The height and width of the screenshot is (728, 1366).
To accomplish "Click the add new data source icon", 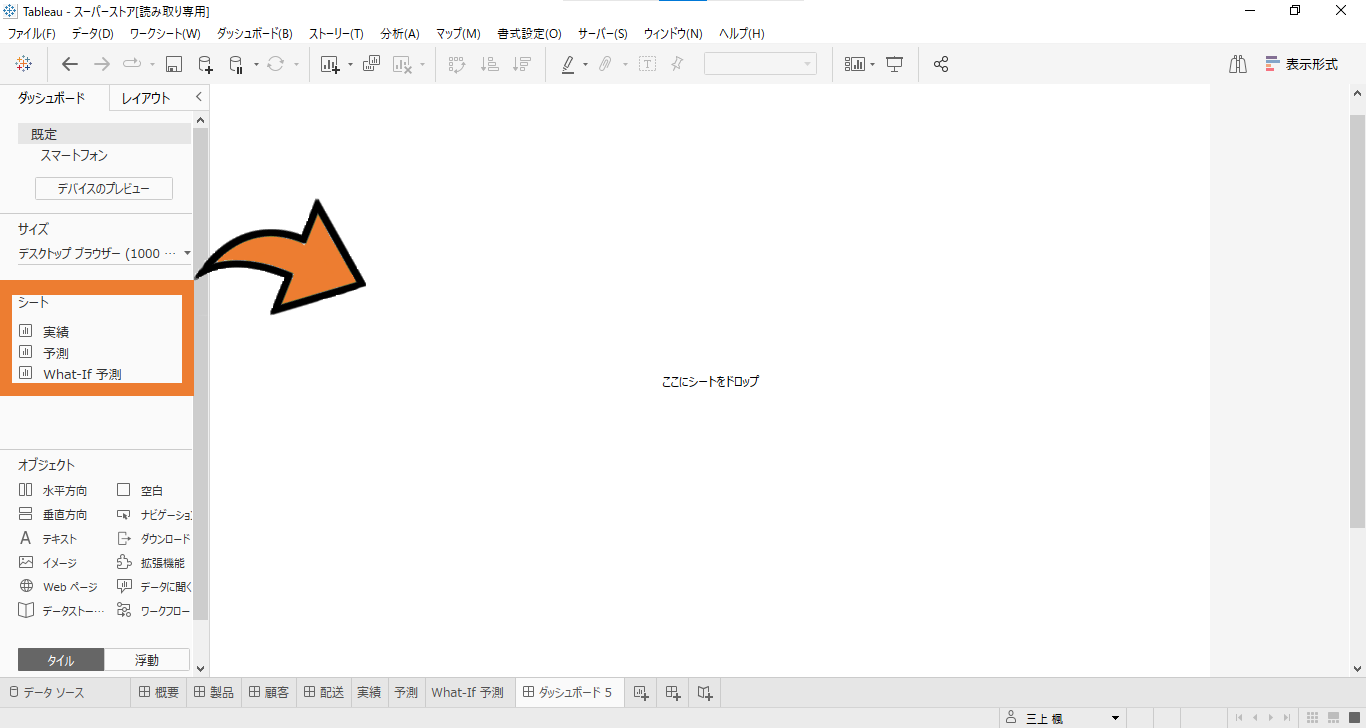I will point(205,64).
